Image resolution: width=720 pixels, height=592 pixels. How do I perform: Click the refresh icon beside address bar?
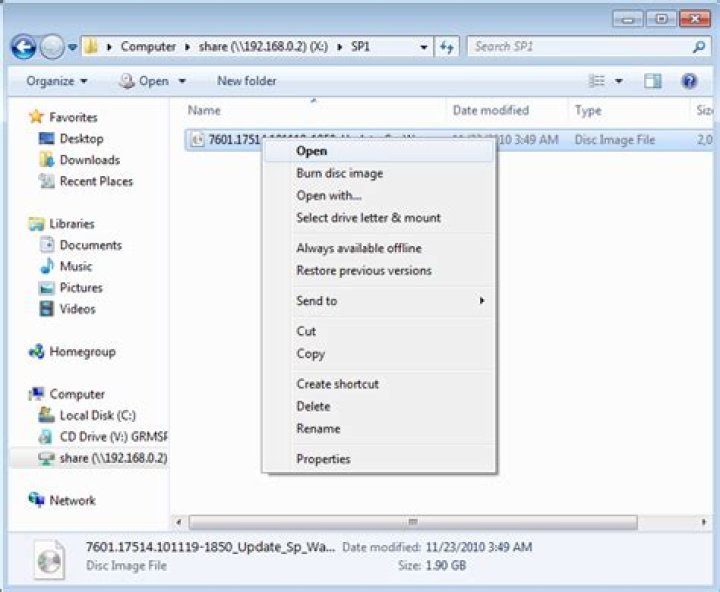click(447, 47)
